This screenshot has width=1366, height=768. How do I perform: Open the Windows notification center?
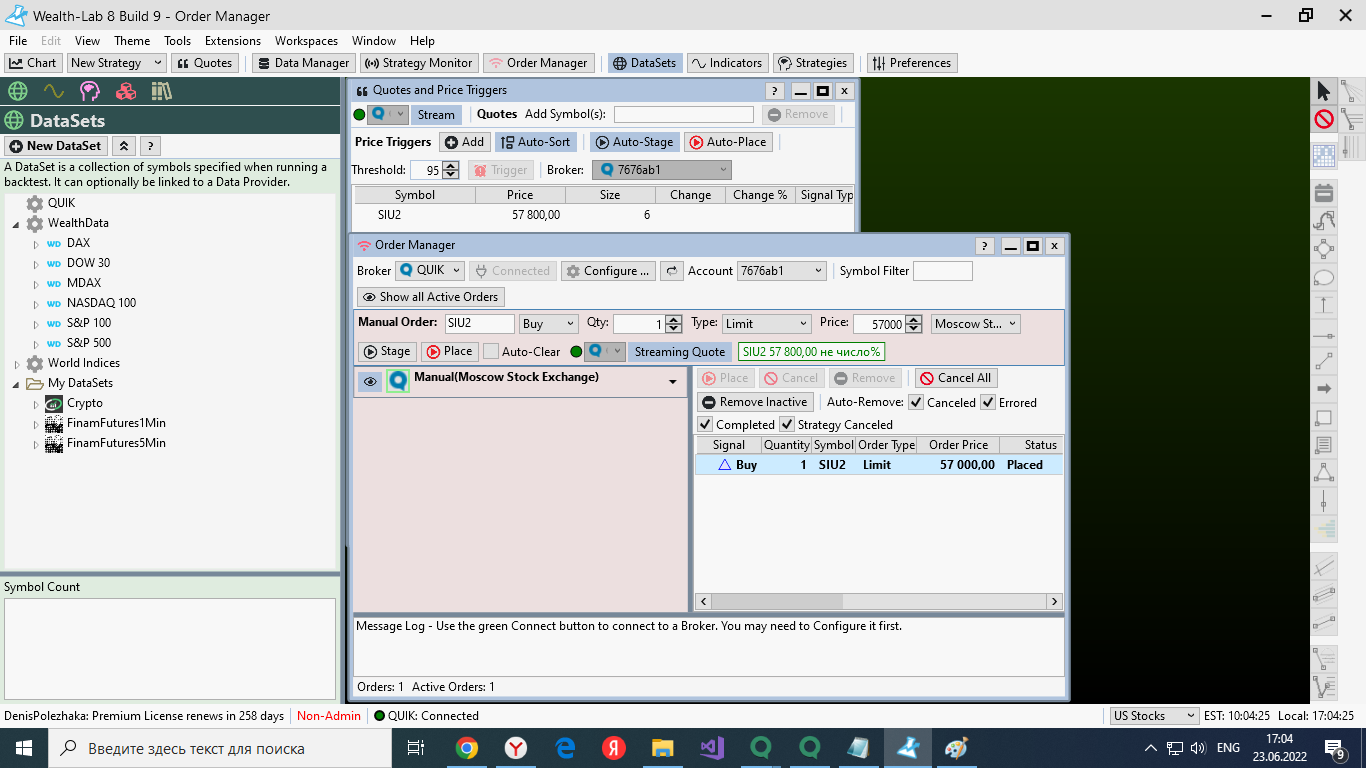1335,748
